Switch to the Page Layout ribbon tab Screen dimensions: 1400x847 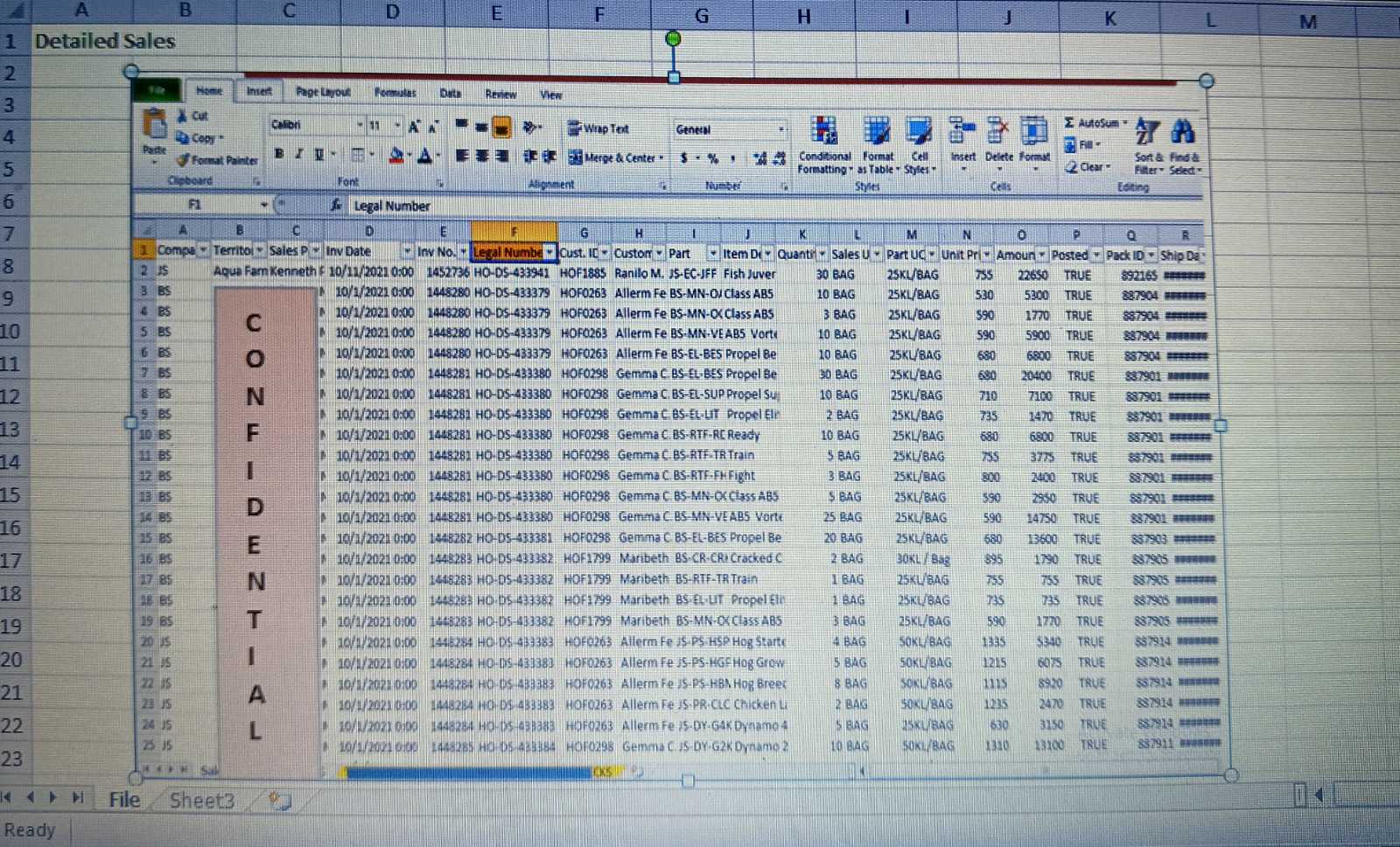(323, 92)
